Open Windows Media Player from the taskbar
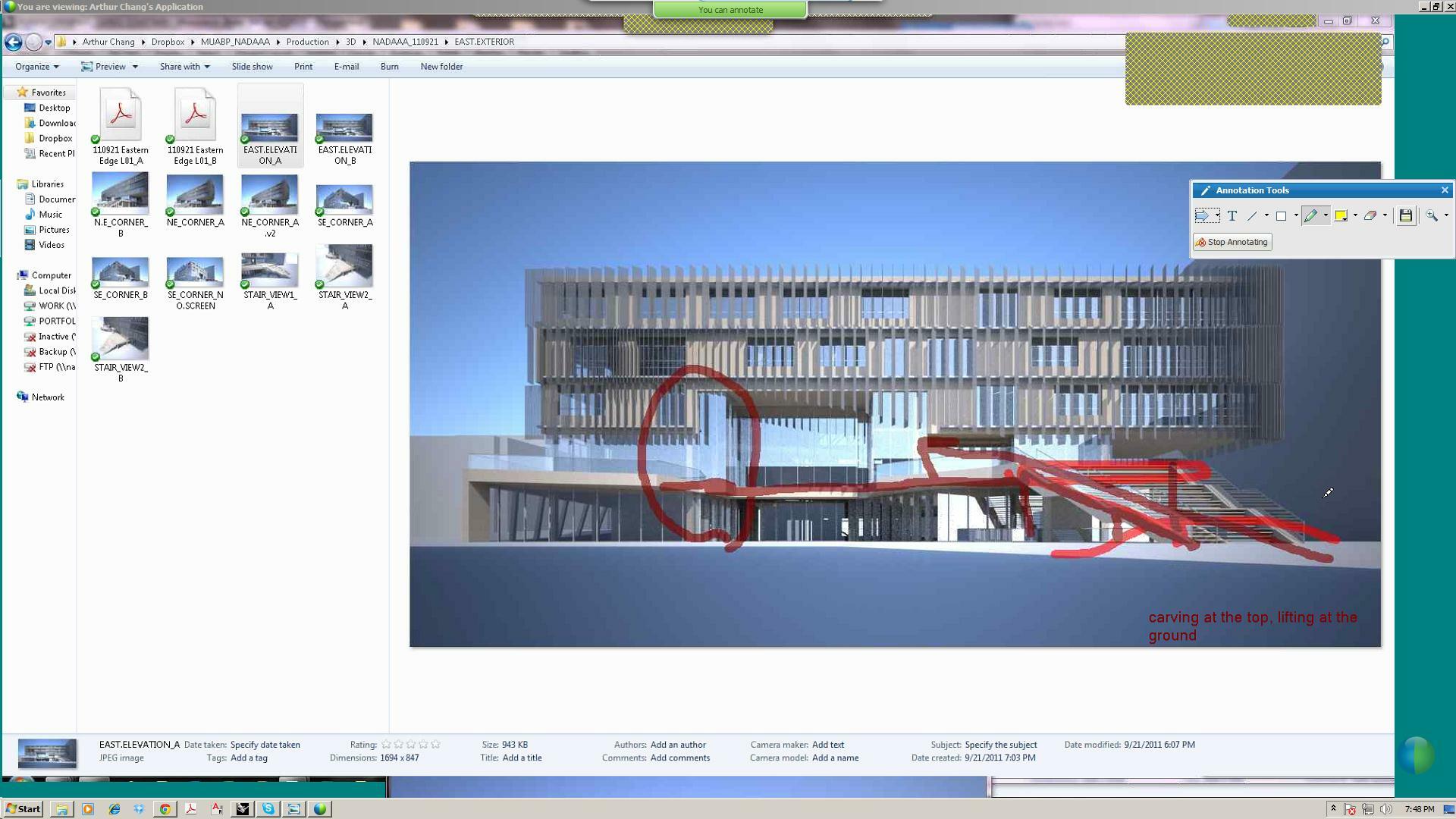The height and width of the screenshot is (819, 1456). click(x=87, y=809)
